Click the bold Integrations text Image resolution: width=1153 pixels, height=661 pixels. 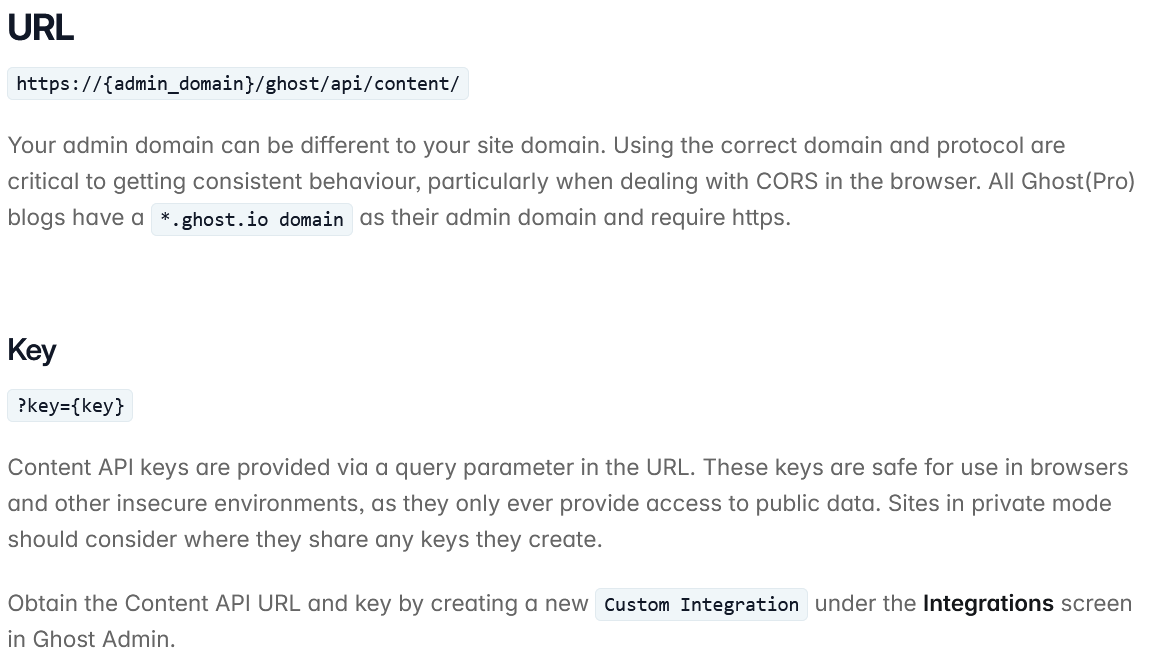pos(988,604)
